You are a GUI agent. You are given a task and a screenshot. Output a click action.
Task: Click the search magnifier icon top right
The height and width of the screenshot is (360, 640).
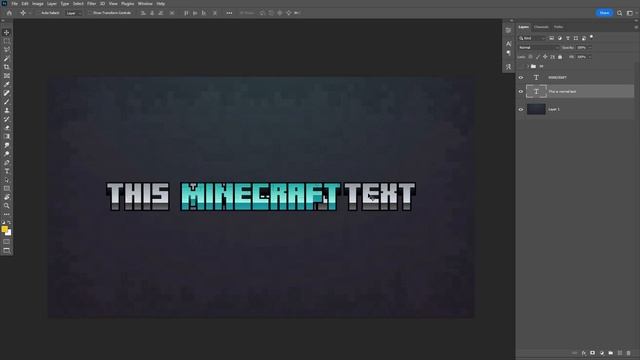[x=620, y=13]
